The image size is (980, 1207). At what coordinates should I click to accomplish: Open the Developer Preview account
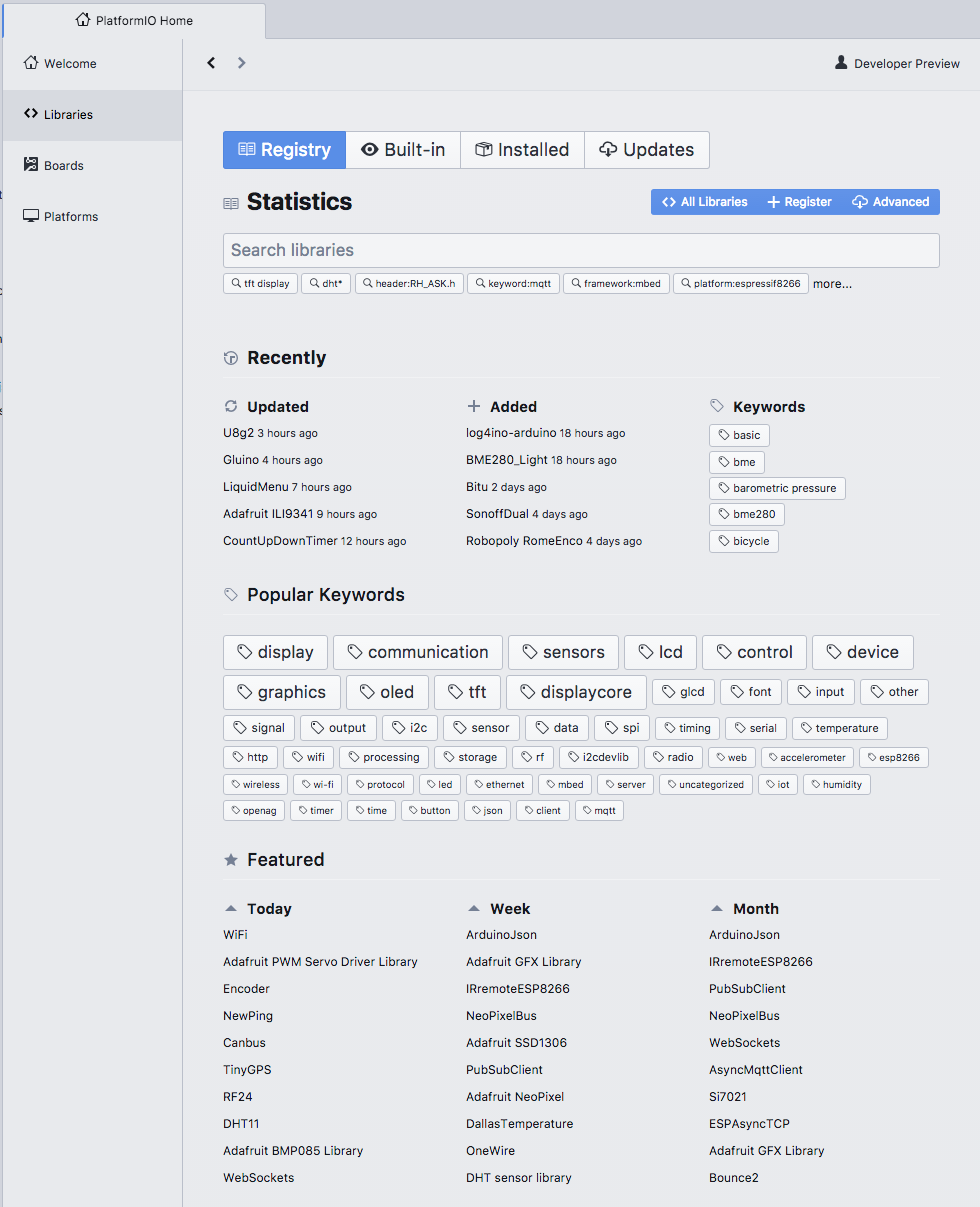897,63
